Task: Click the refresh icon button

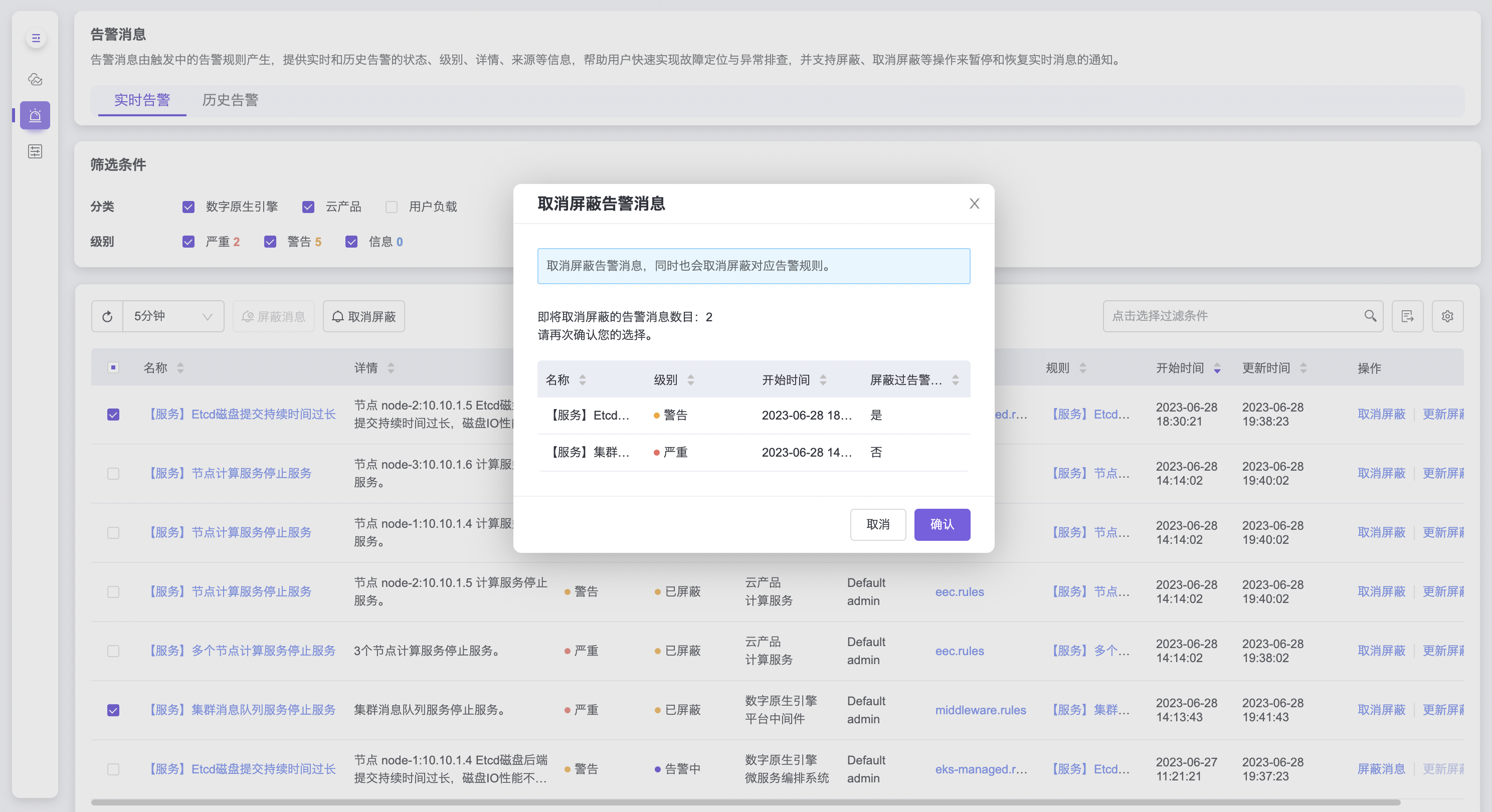Action: click(x=107, y=316)
